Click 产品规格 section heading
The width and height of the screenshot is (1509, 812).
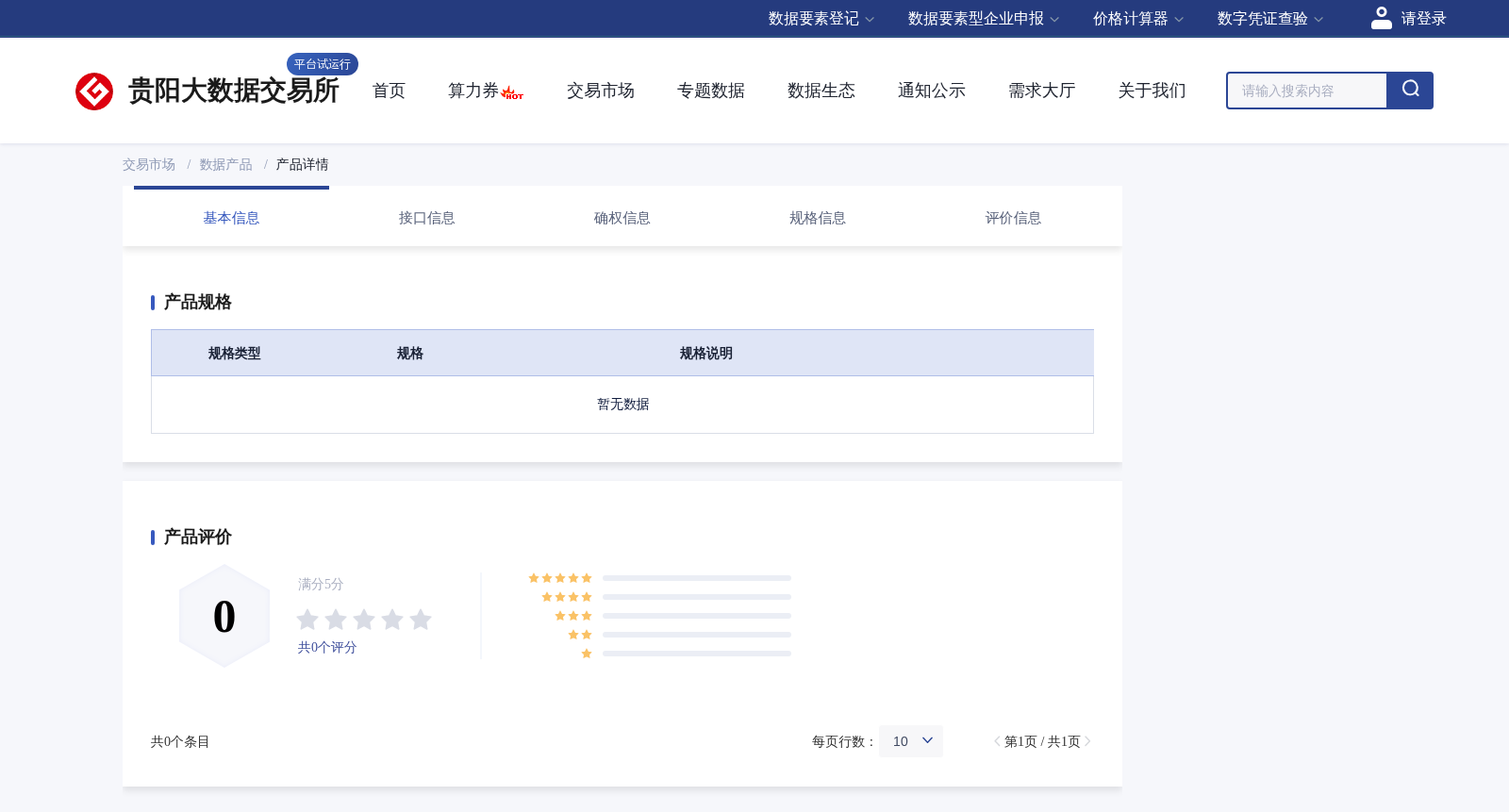[x=197, y=302]
